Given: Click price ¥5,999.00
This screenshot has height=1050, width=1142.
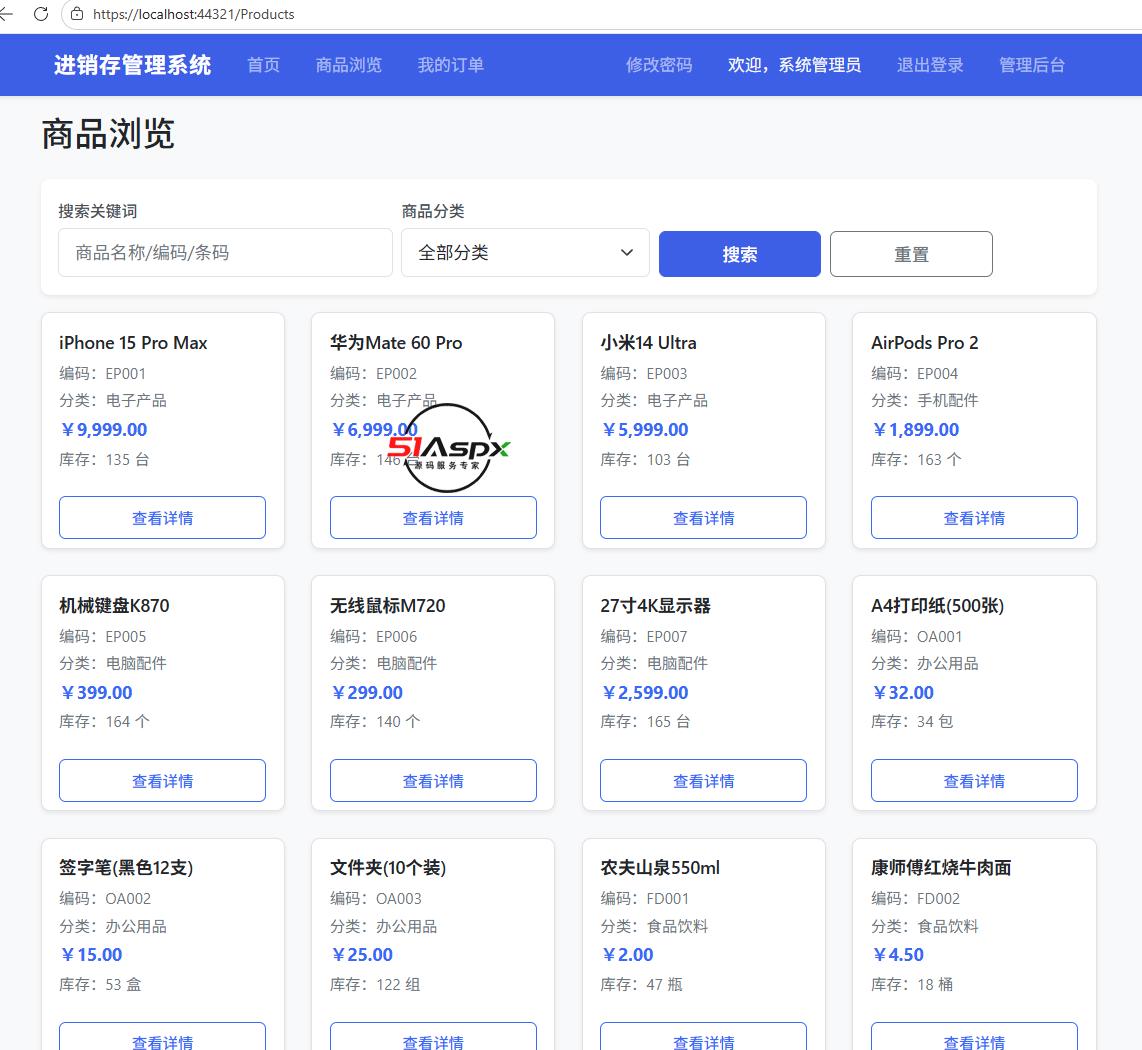Looking at the screenshot, I should tap(645, 430).
